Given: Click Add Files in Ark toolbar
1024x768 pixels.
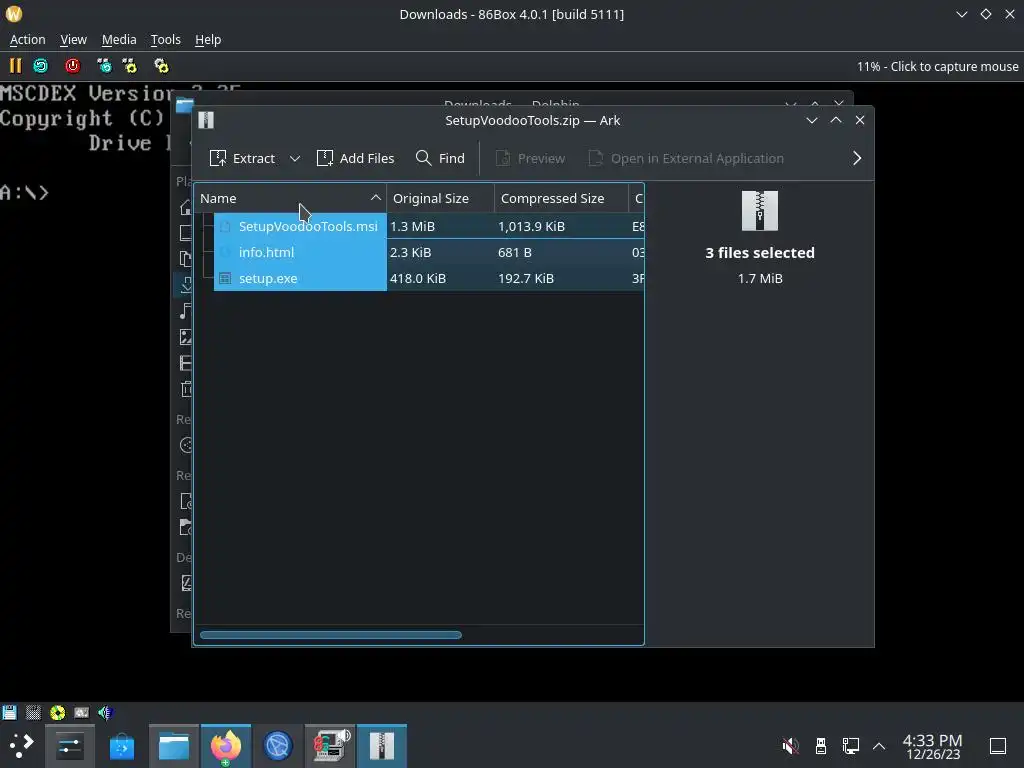Looking at the screenshot, I should [x=355, y=158].
